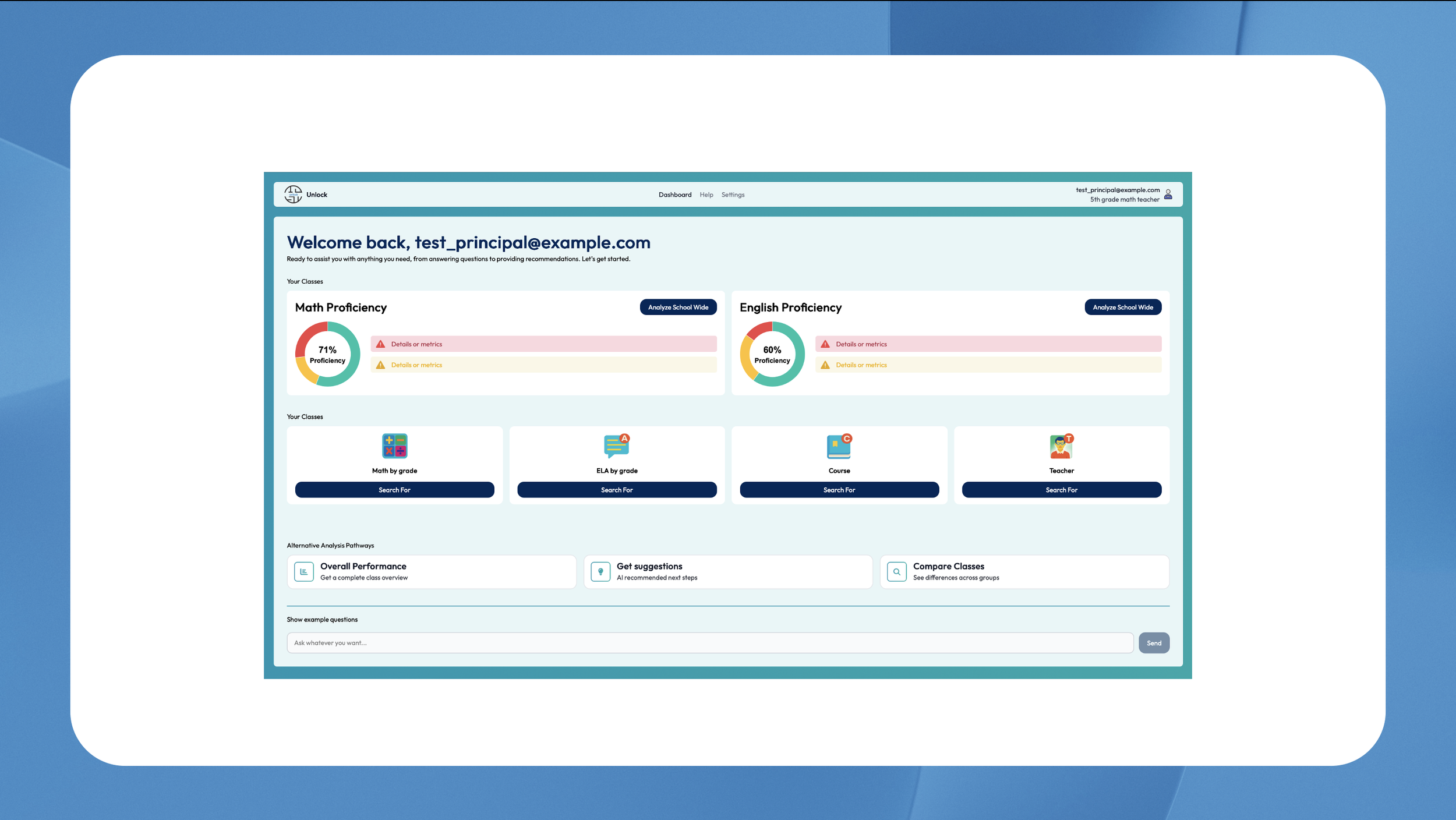Open the user profile avatar icon
1456x820 pixels.
pos(1168,195)
